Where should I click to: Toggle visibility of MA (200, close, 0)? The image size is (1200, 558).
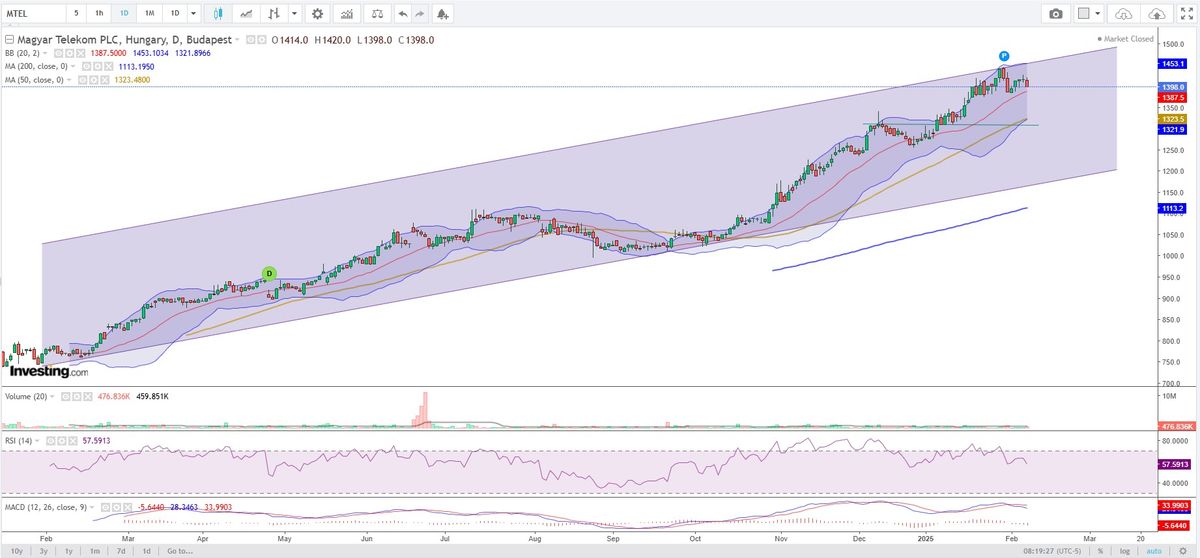coord(86,67)
